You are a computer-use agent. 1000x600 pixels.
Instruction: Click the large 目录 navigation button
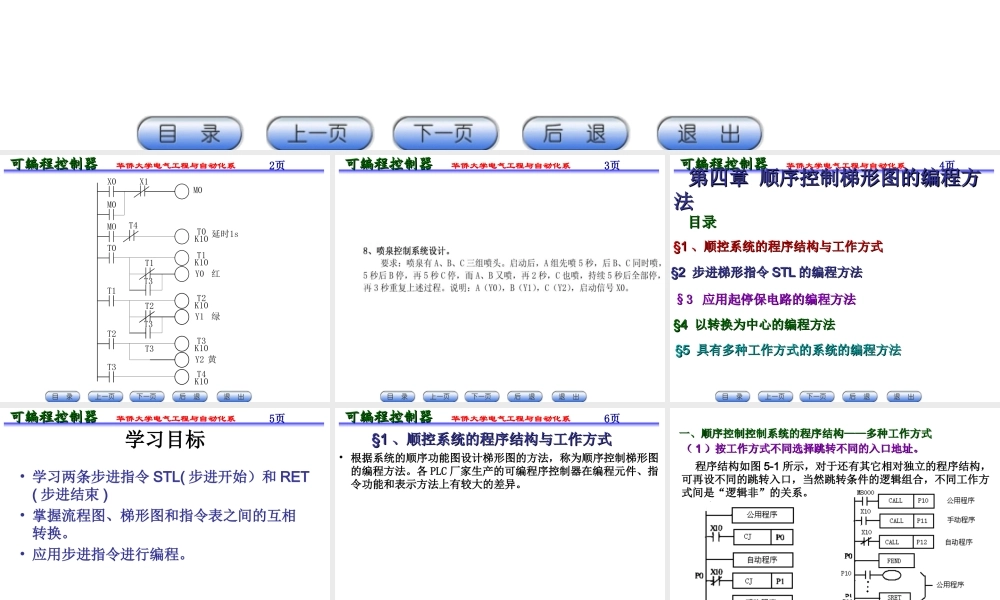point(190,133)
